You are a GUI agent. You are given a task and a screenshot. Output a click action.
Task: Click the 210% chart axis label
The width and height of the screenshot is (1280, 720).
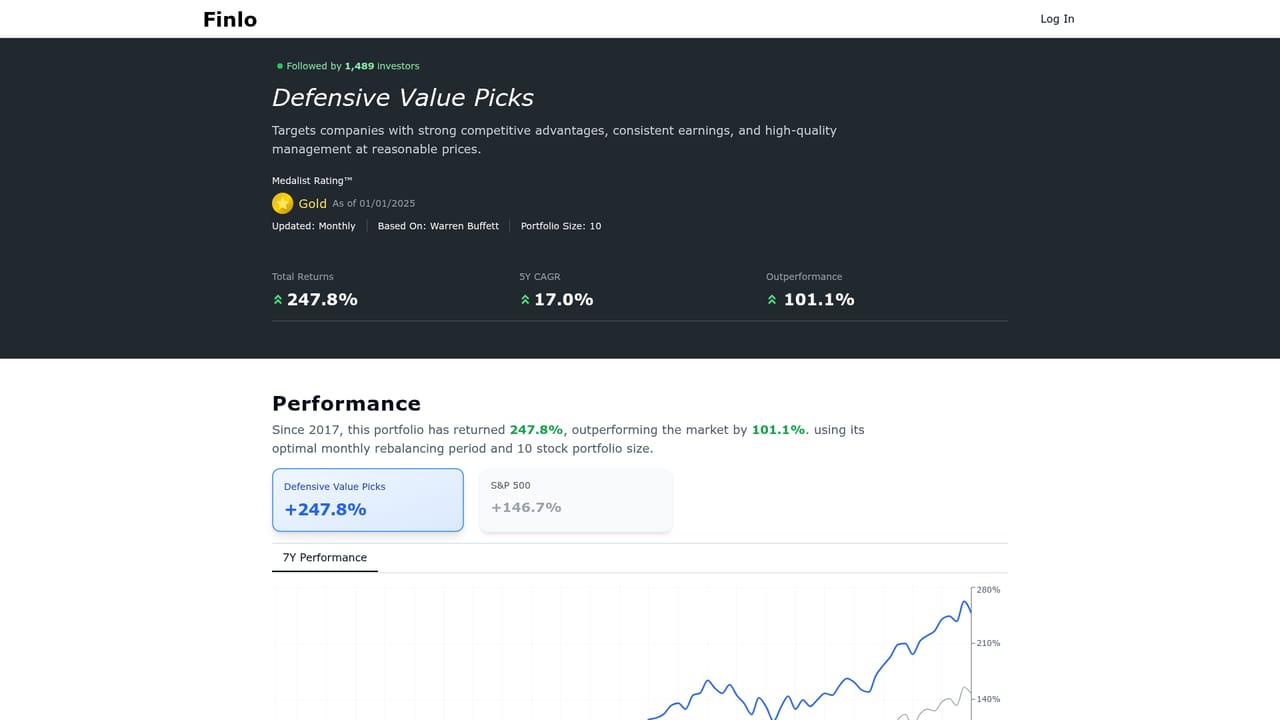pyautogui.click(x=988, y=643)
